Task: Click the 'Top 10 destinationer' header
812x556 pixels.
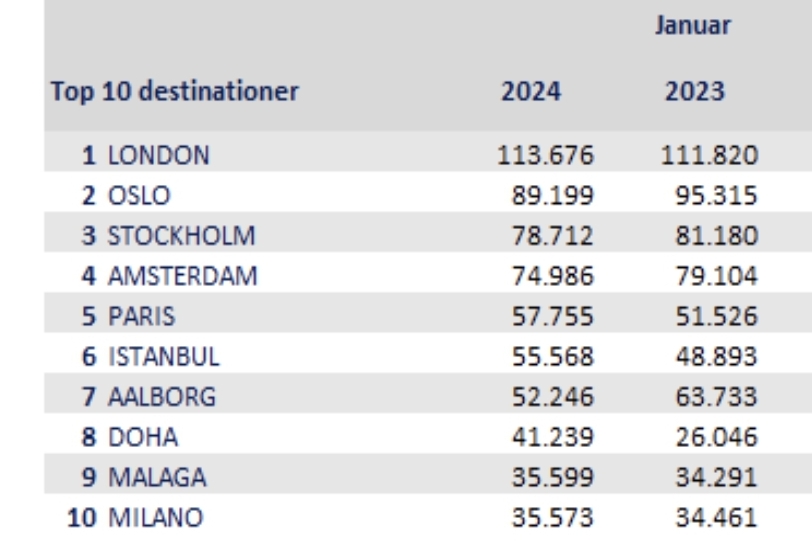Action: pyautogui.click(x=173, y=93)
